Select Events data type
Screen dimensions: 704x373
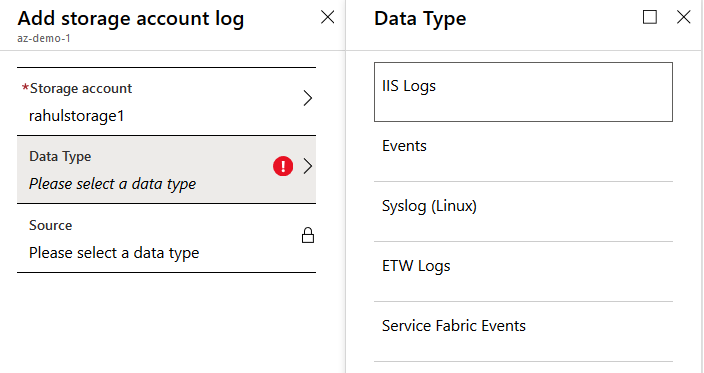coord(523,152)
